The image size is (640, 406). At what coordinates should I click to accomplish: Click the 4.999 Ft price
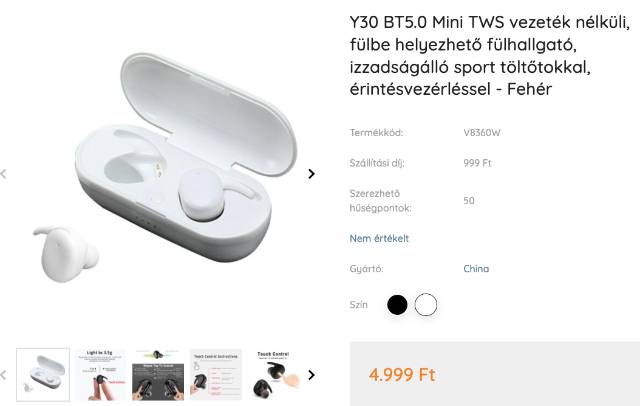pyautogui.click(x=402, y=375)
